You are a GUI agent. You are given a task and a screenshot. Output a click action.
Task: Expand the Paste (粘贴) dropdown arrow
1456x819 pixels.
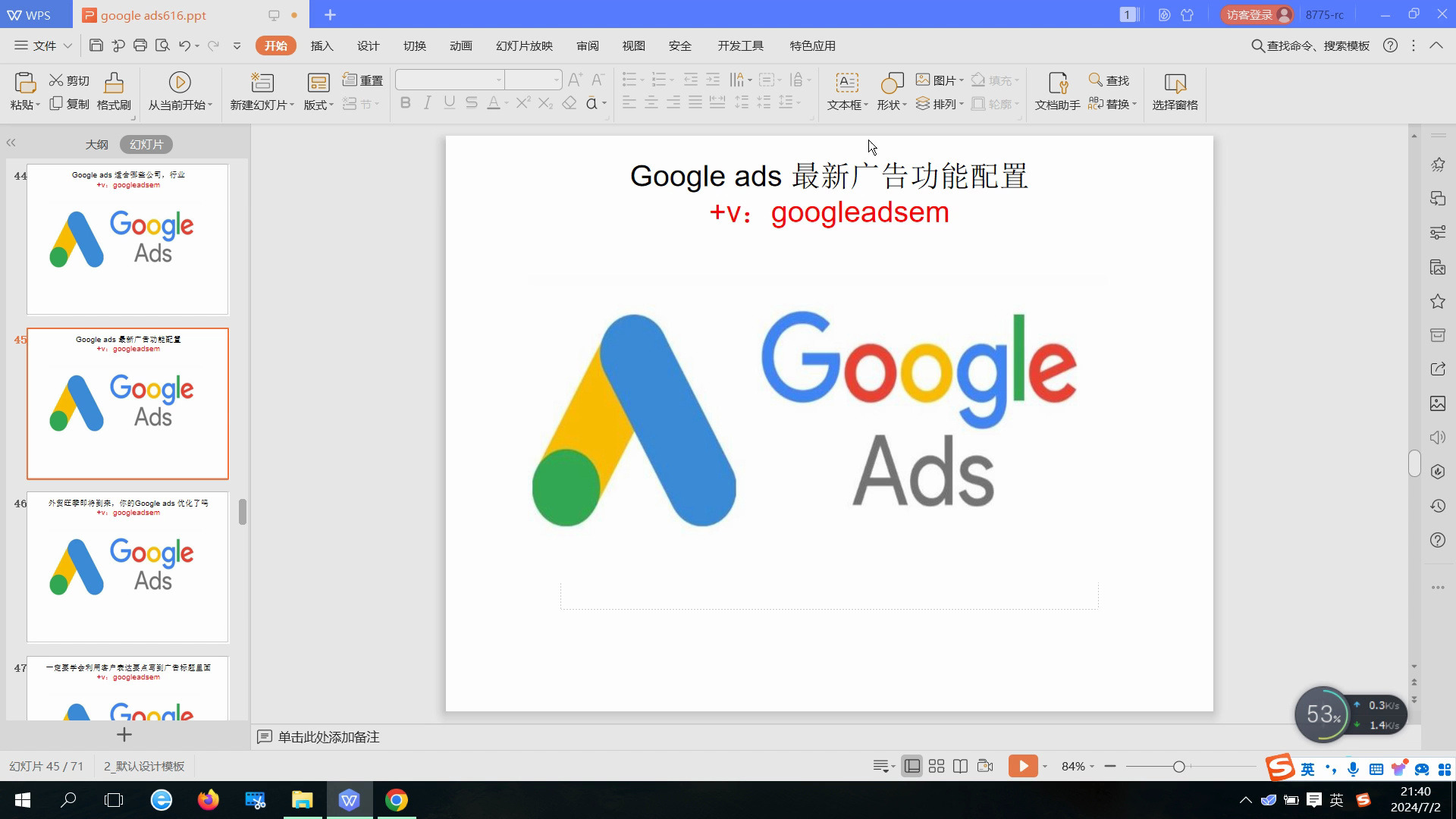click(x=38, y=105)
